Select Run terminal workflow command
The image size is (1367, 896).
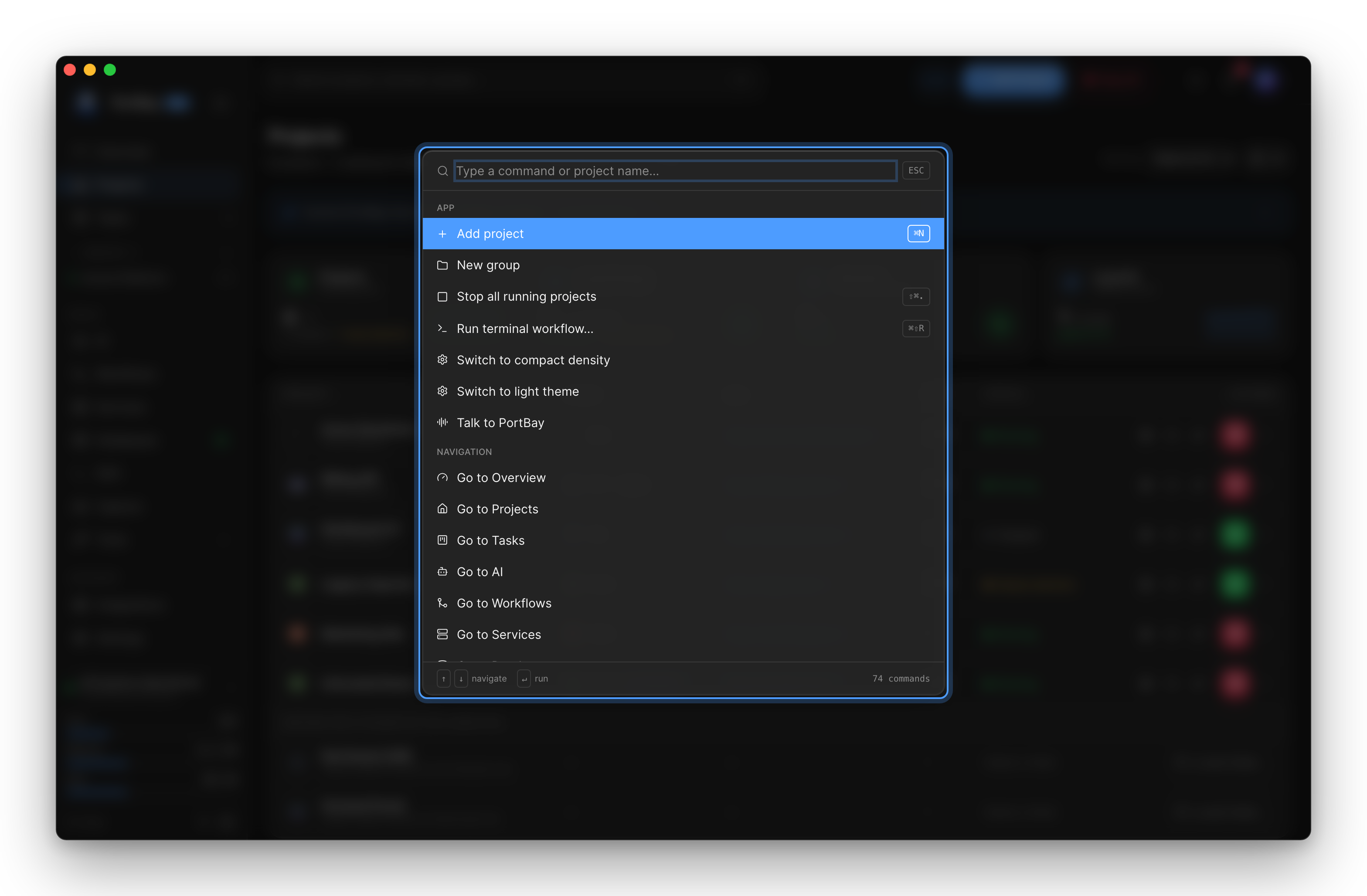[x=683, y=329]
